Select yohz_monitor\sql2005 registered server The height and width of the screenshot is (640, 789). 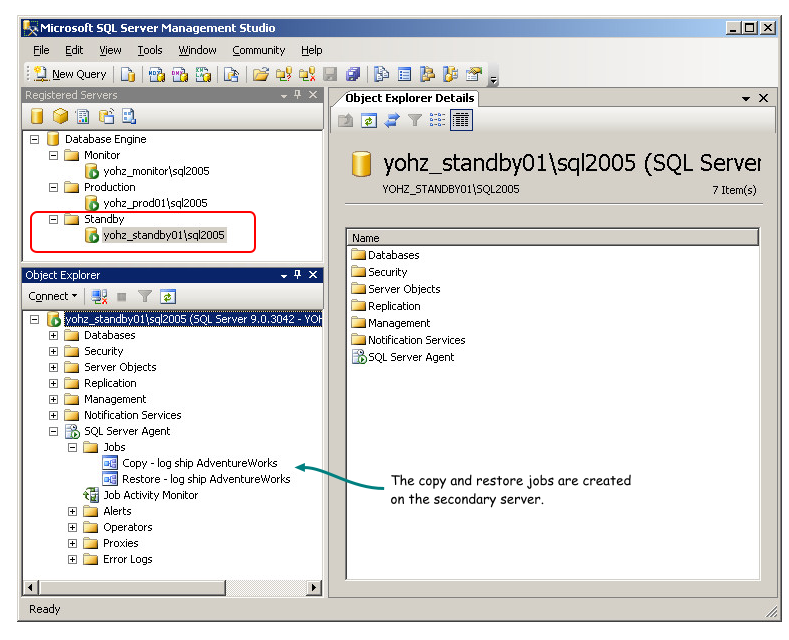(156, 171)
